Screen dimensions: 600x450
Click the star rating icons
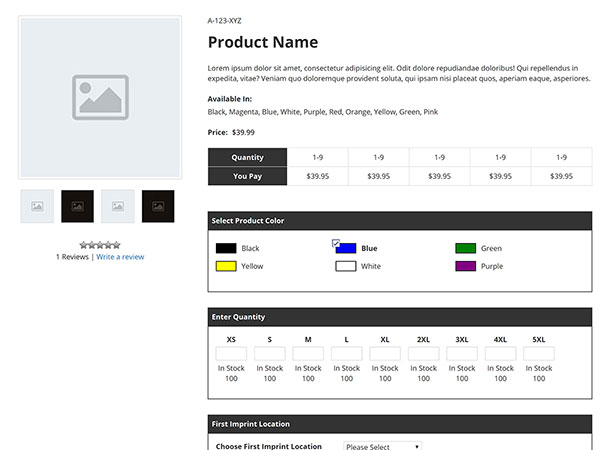tap(100, 244)
